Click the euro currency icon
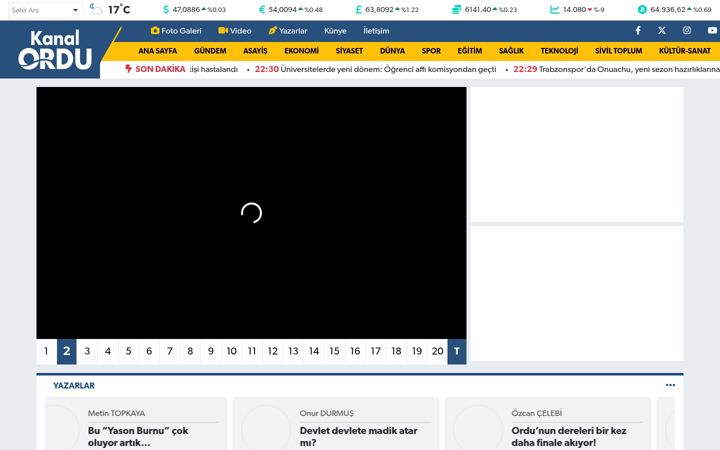 pyautogui.click(x=262, y=10)
